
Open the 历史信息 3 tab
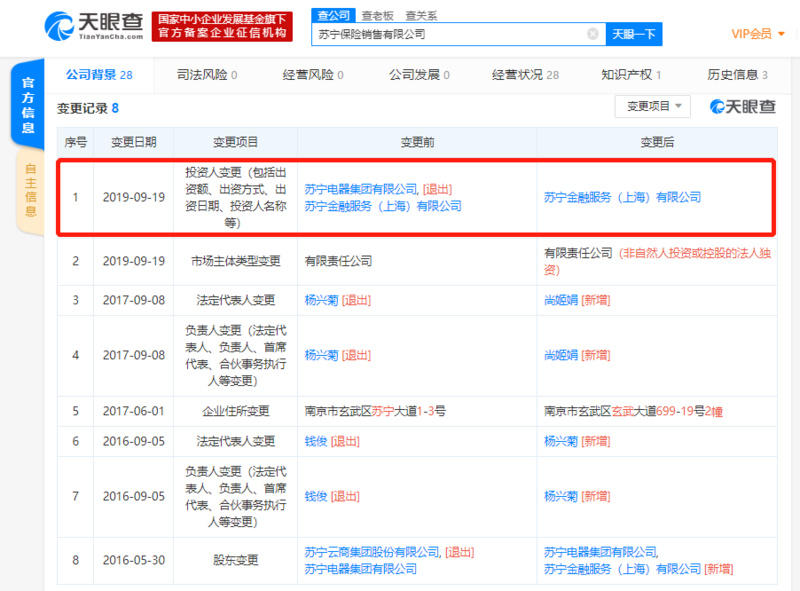click(x=737, y=75)
